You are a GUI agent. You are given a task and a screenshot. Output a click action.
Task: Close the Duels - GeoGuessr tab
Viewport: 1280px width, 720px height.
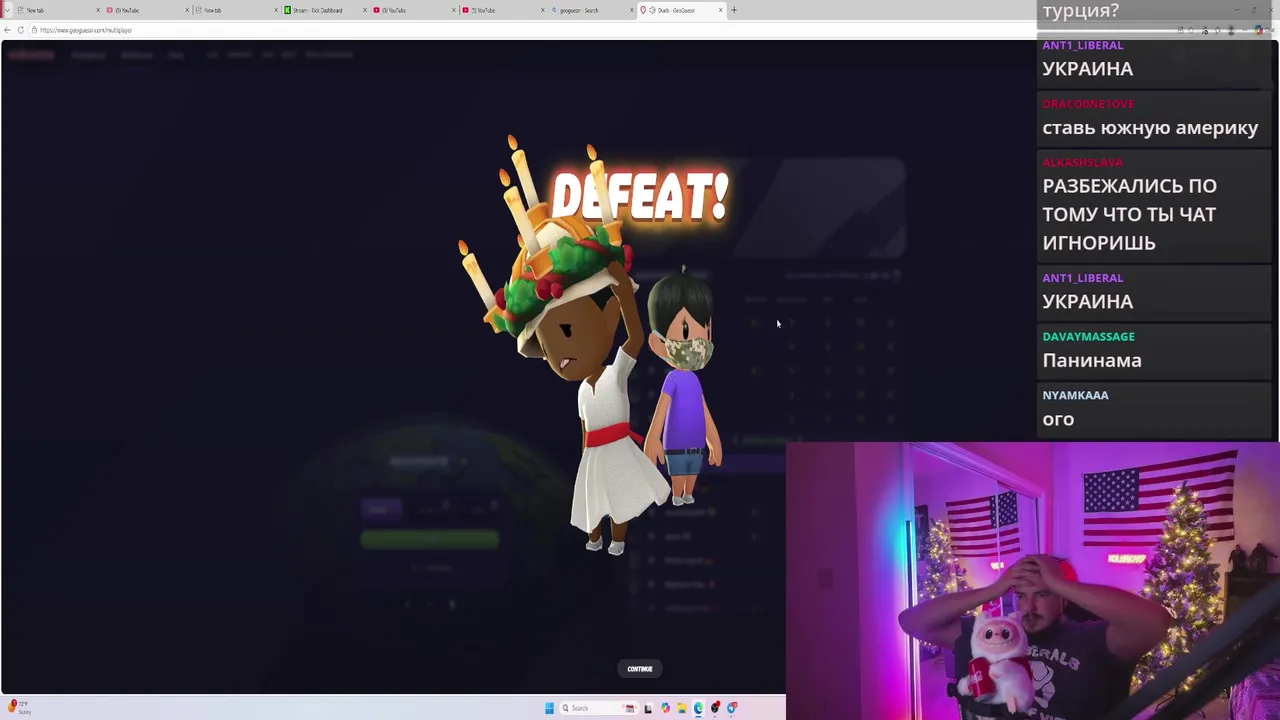coord(720,10)
